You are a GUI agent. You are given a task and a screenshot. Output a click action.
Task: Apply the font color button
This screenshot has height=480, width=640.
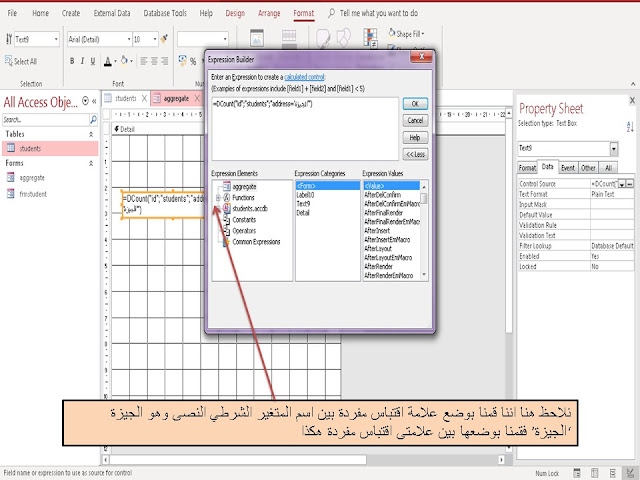click(107, 61)
